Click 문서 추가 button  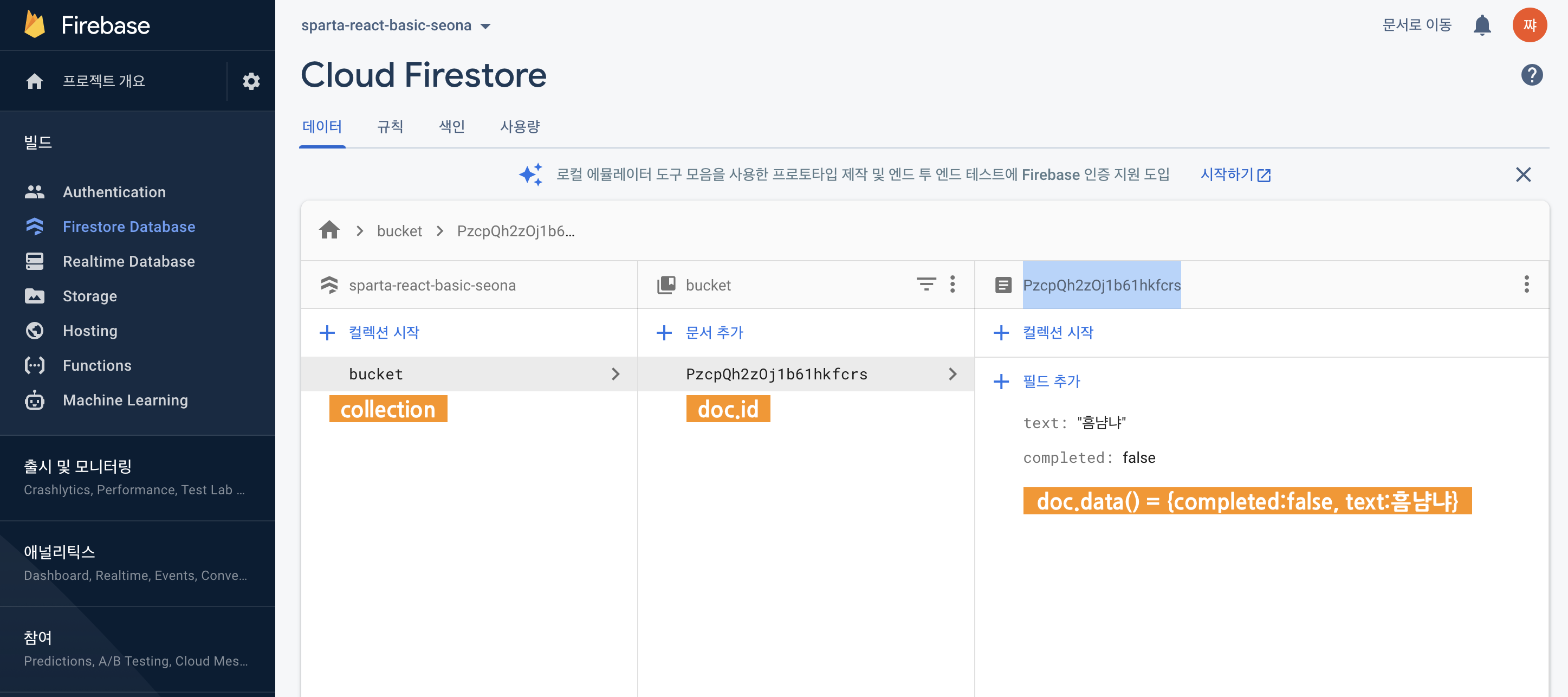point(715,332)
